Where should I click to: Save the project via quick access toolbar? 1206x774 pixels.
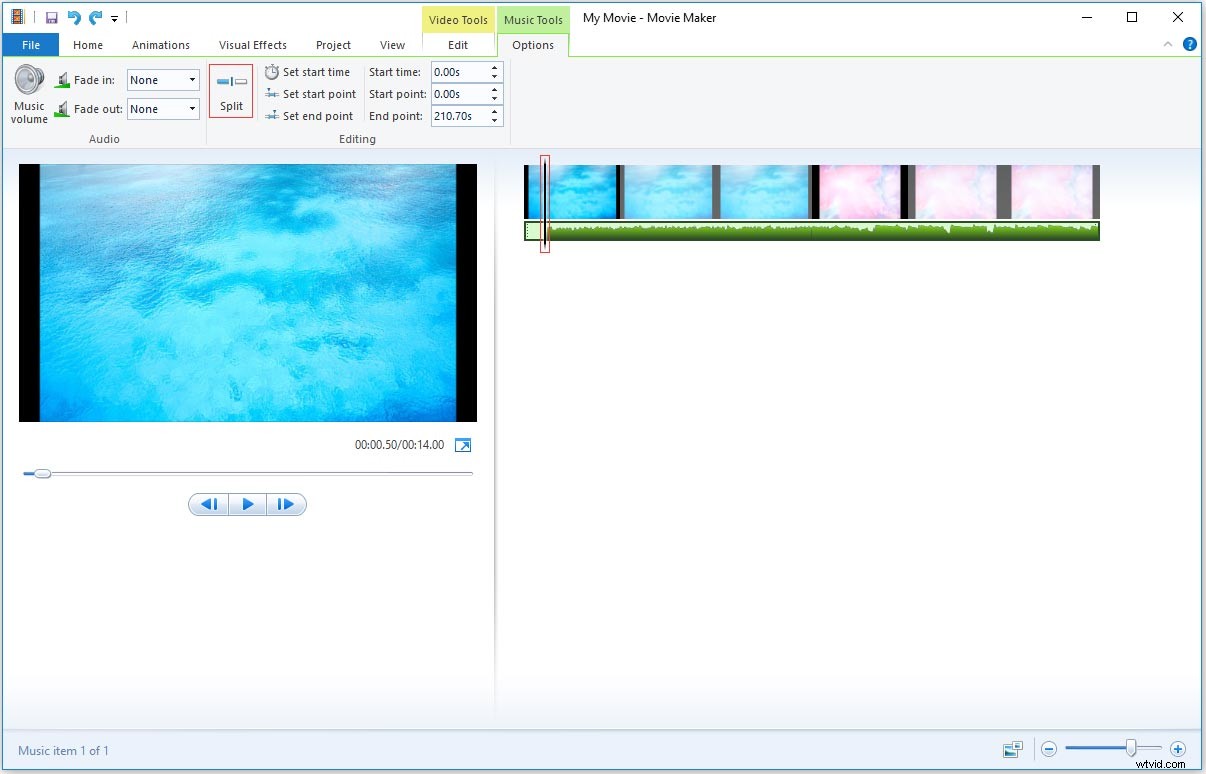[x=51, y=17]
